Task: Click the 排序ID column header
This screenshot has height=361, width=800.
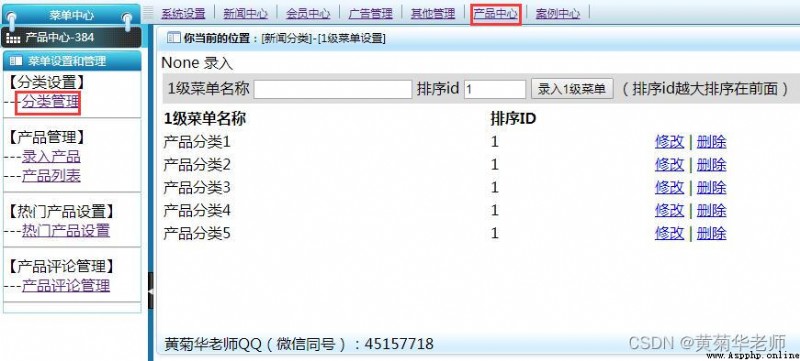Action: [x=513, y=119]
